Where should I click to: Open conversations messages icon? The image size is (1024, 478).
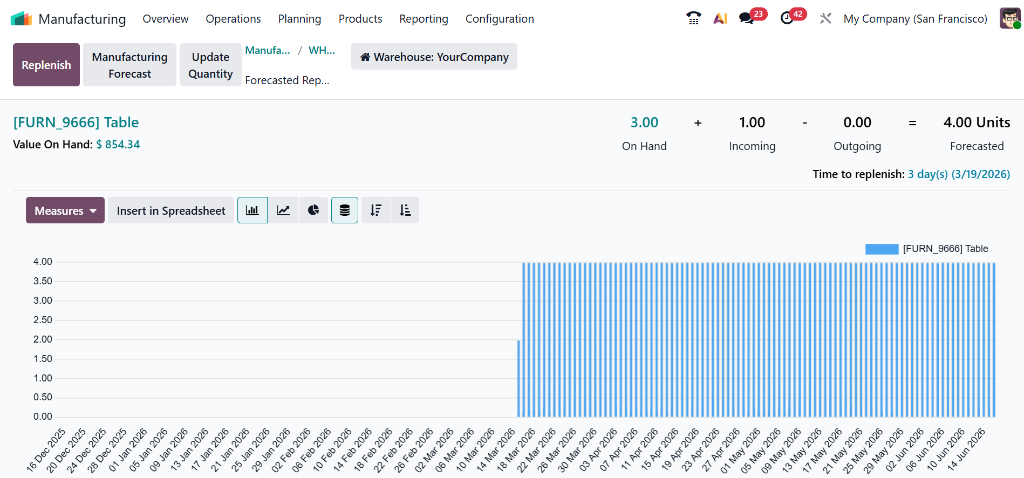[x=747, y=19]
